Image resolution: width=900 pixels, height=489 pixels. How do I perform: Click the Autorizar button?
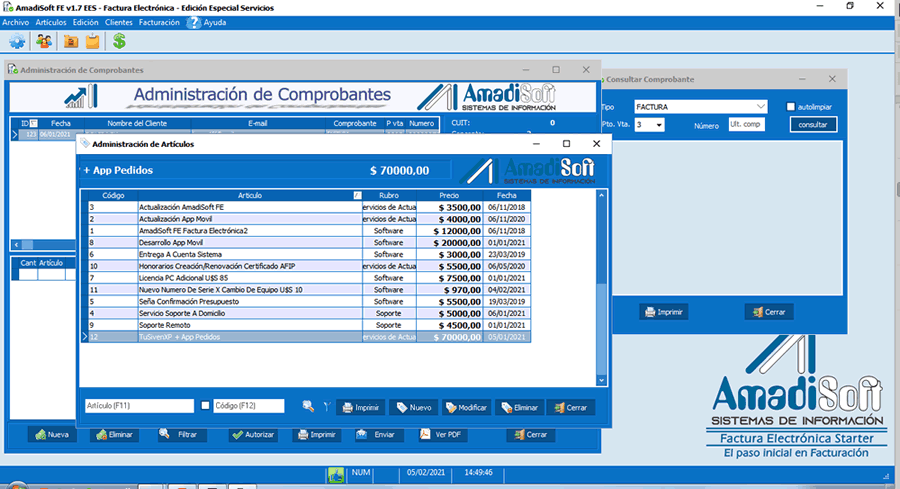pyautogui.click(x=253, y=435)
